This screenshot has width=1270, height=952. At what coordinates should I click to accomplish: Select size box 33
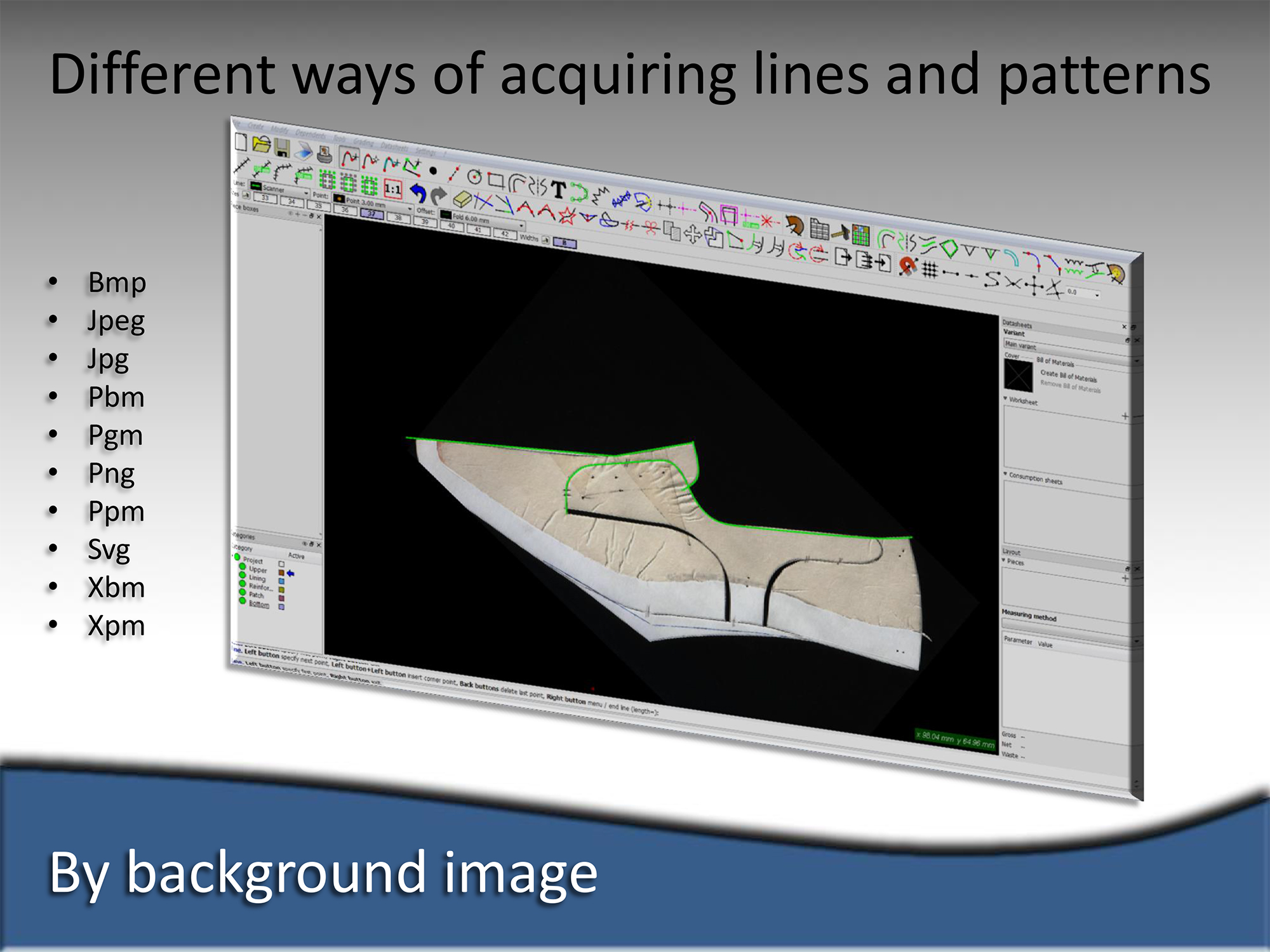pyautogui.click(x=265, y=198)
